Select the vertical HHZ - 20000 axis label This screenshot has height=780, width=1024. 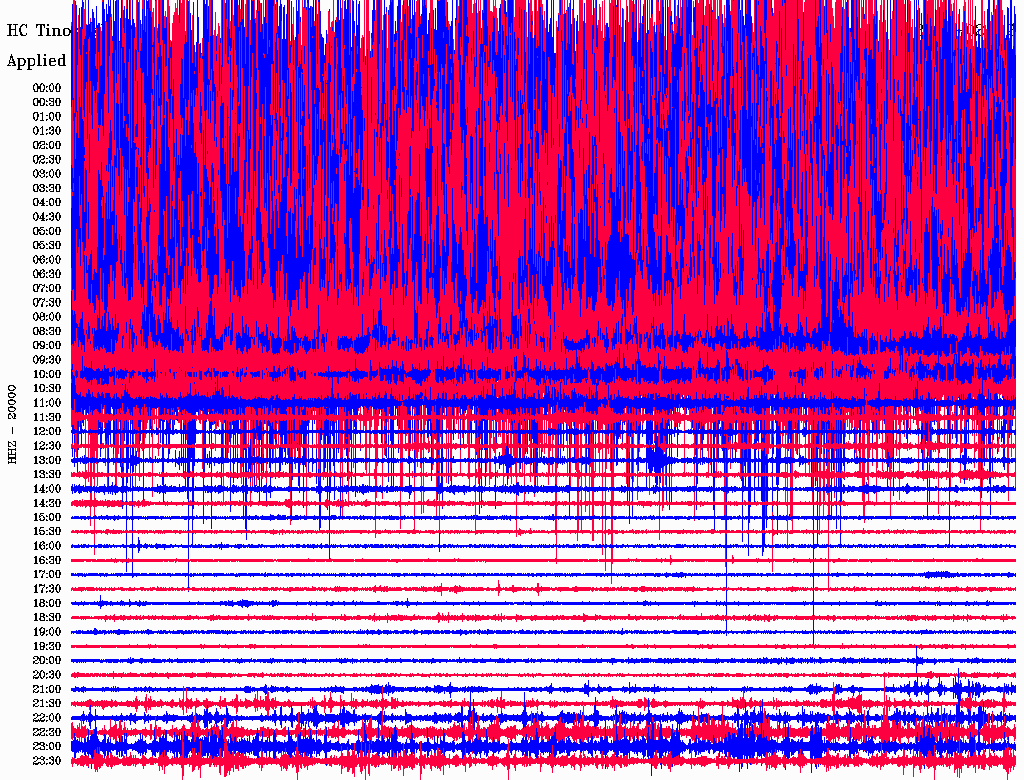[12, 425]
